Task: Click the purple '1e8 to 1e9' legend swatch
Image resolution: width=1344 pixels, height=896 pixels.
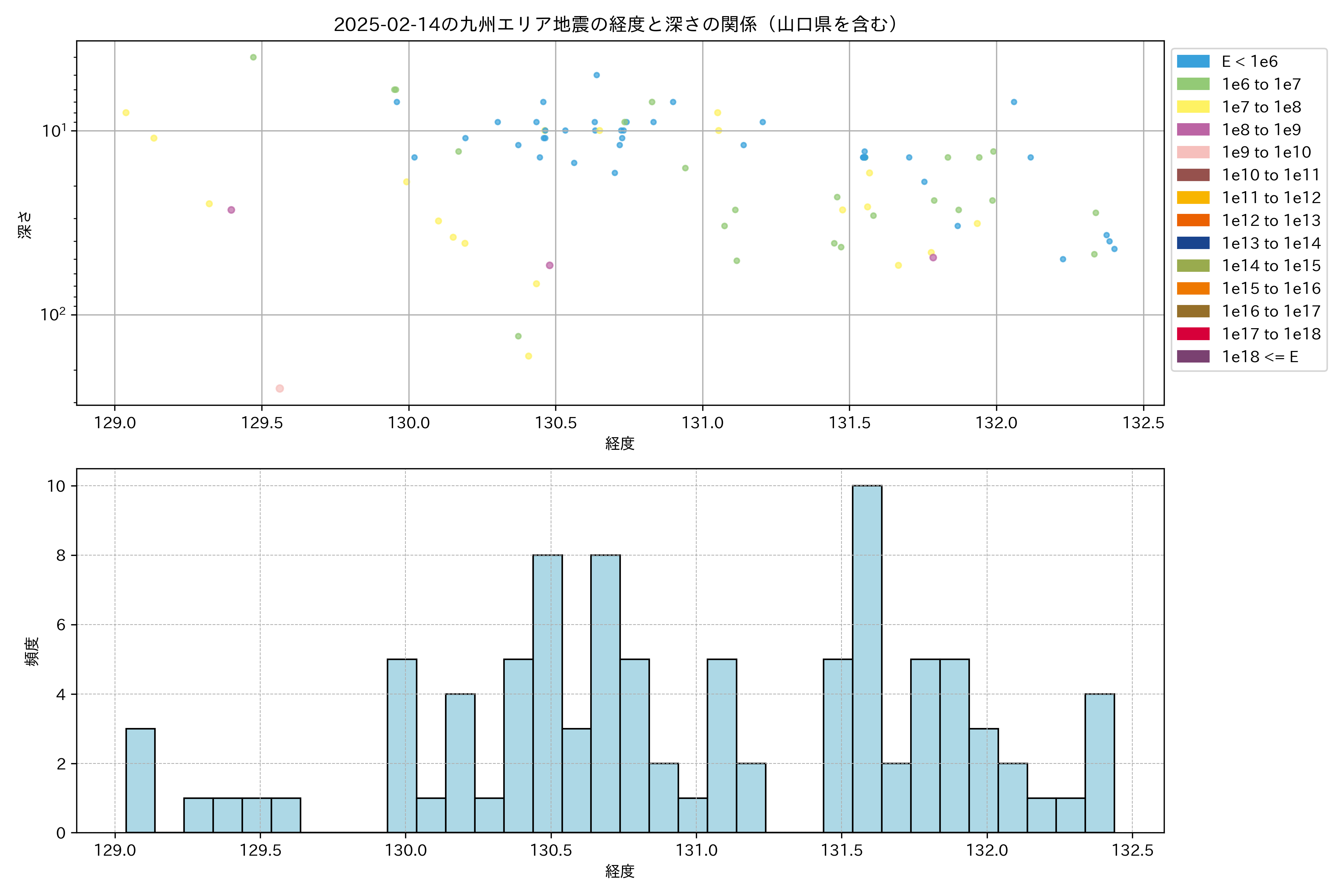Action: click(x=1193, y=130)
